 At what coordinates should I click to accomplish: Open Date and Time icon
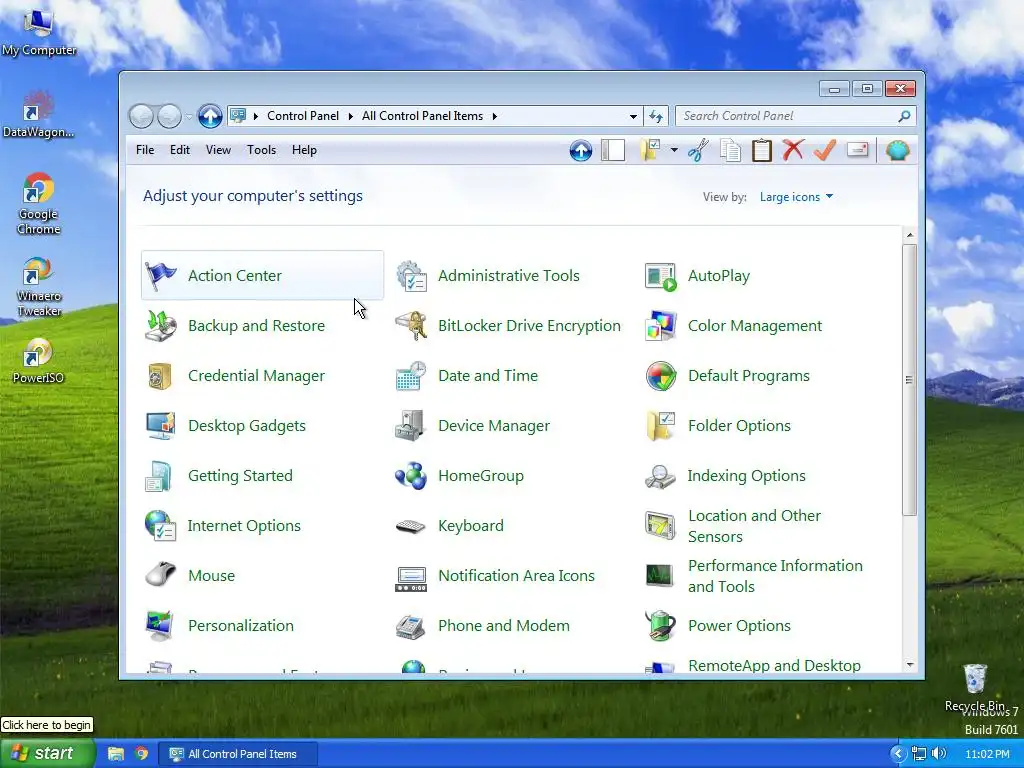click(x=411, y=376)
